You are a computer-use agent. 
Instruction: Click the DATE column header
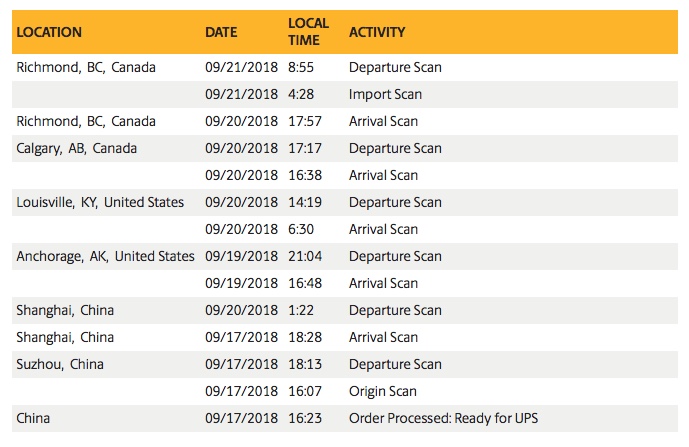point(221,32)
